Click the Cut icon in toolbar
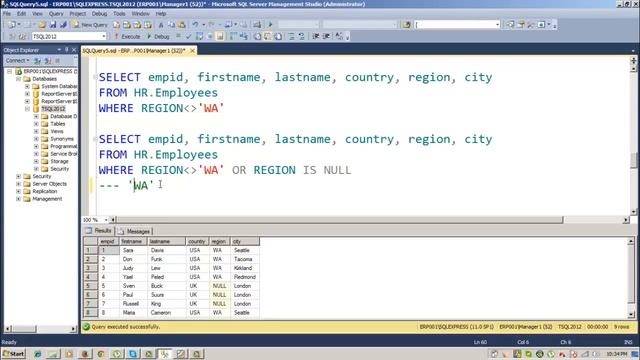 pyautogui.click(x=161, y=25)
